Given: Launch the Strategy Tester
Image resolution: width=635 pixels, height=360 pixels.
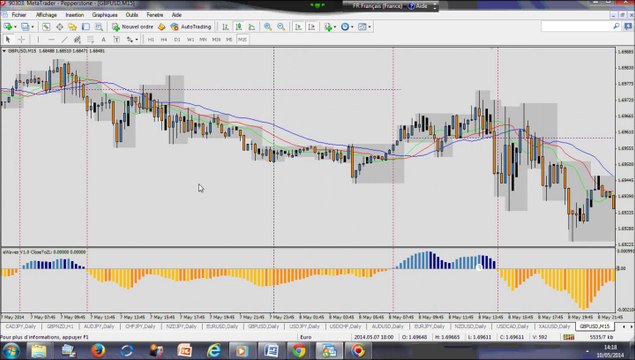Looking at the screenshot, I should [x=99, y=27].
